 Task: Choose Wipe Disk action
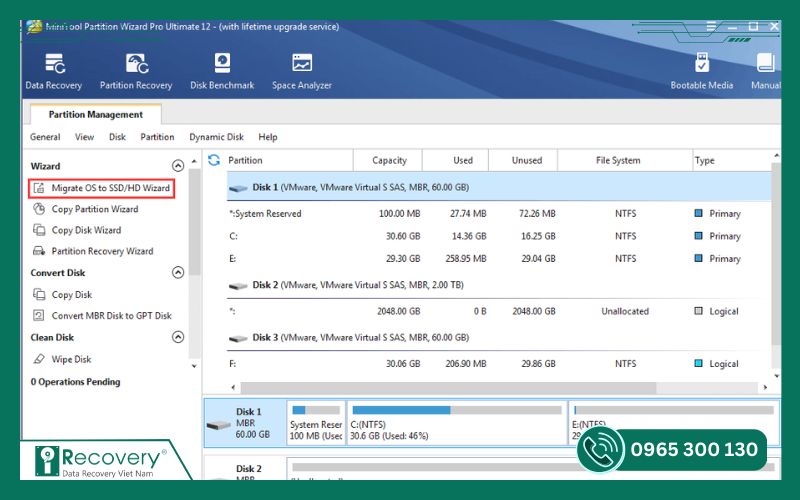tap(71, 359)
